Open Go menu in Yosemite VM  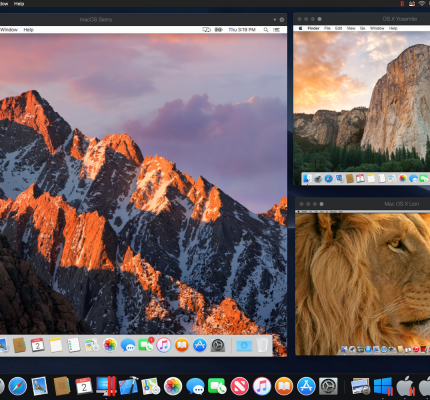point(362,28)
